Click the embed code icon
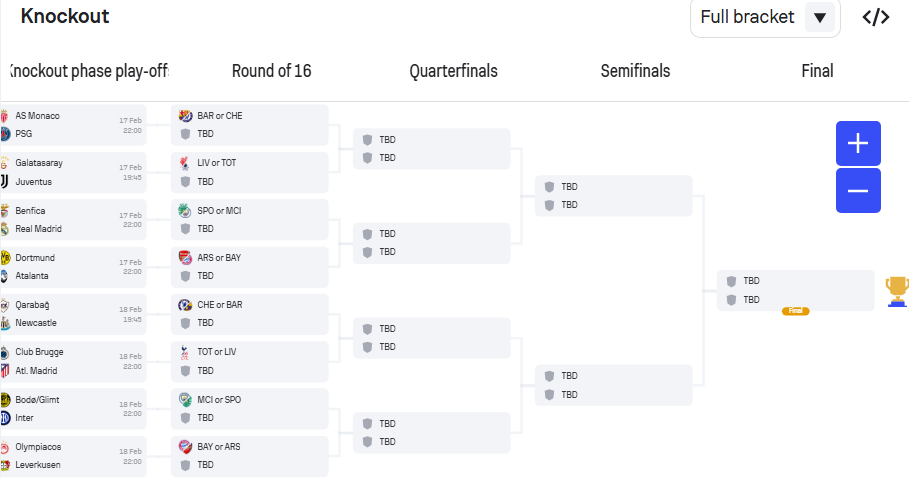 point(875,17)
